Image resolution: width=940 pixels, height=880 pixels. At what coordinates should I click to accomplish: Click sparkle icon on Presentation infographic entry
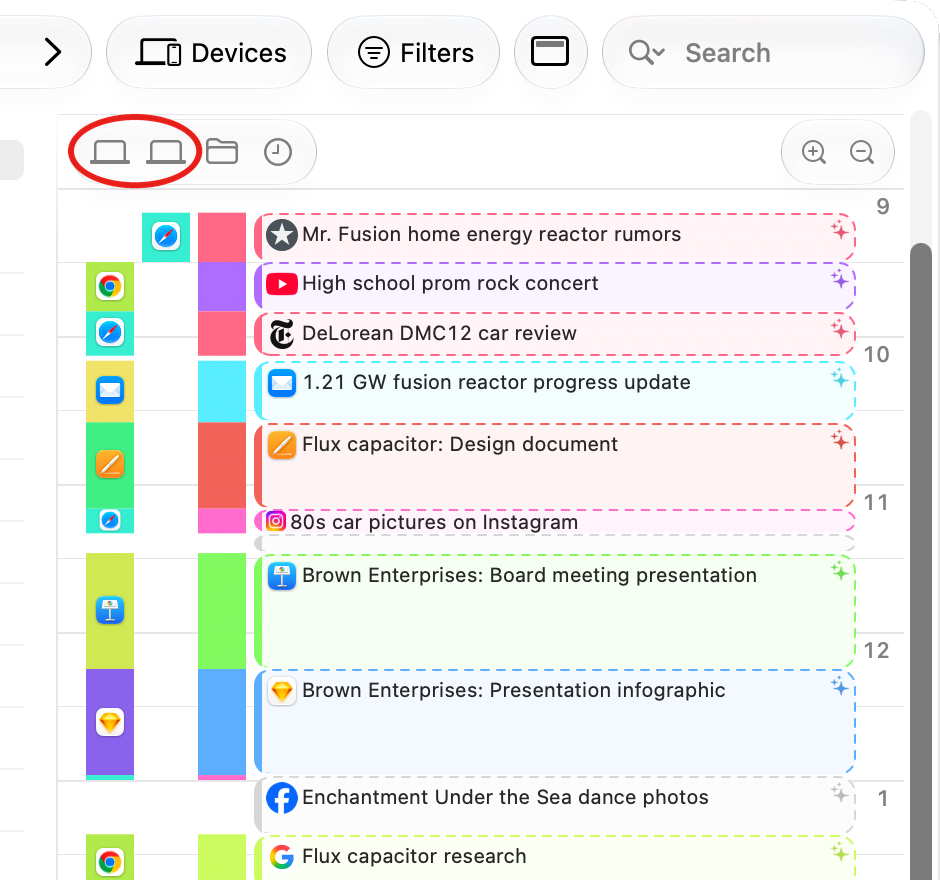coord(839,686)
